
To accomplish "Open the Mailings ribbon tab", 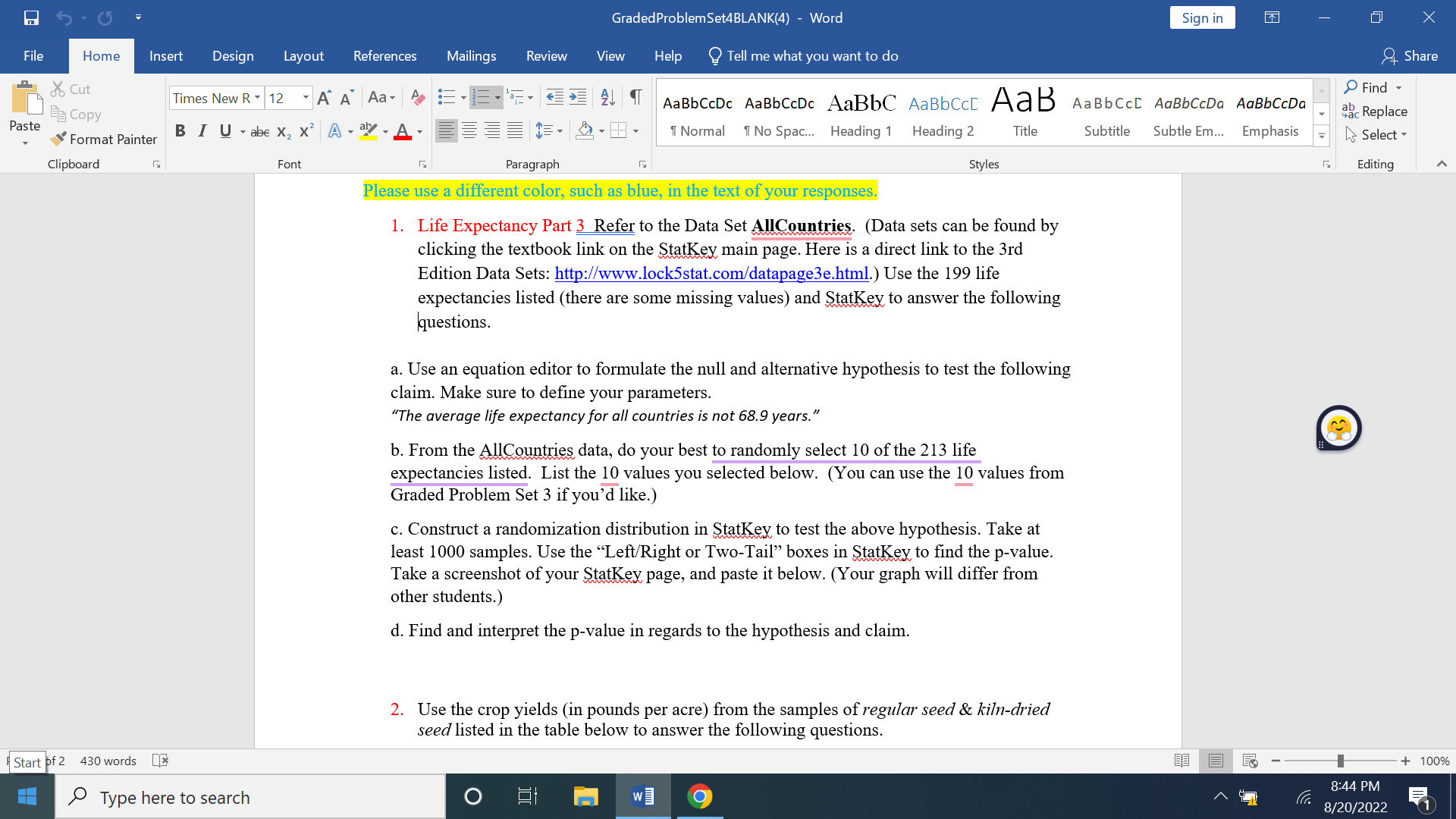I will pos(471,55).
